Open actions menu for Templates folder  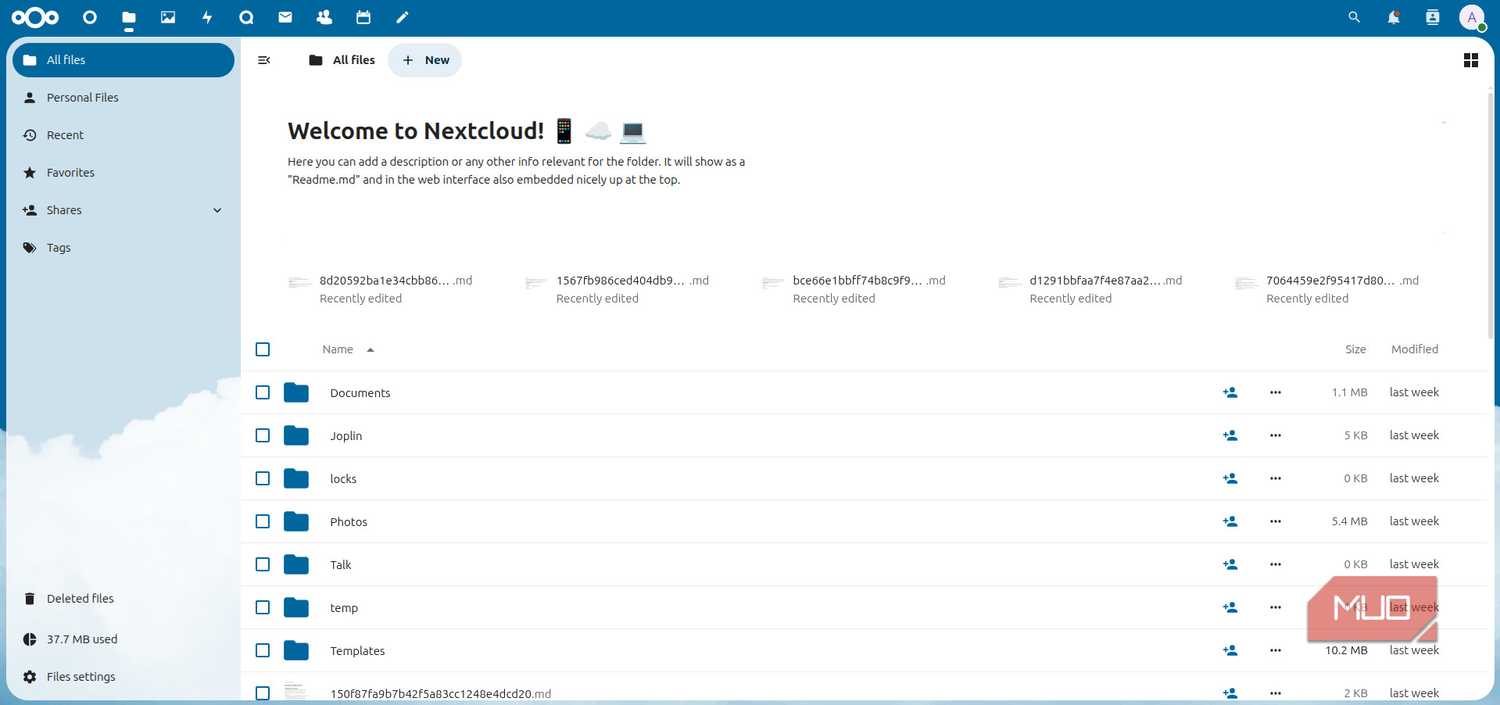coord(1275,651)
